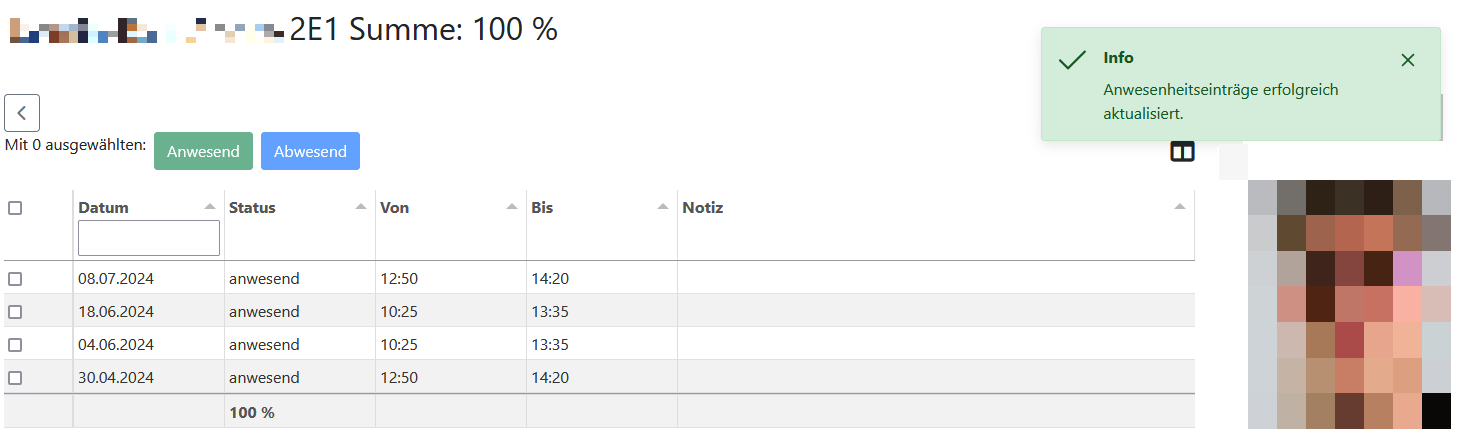
Task: Sort by Notiz column arrow
Action: point(1180,206)
